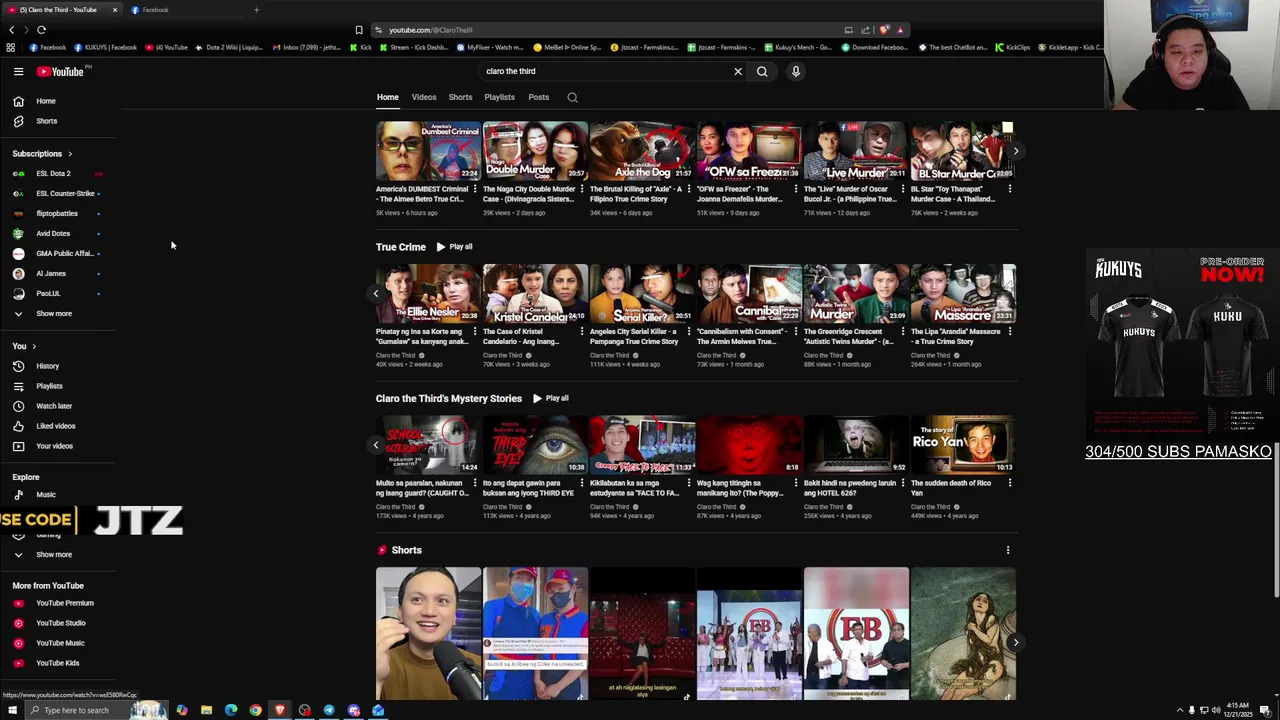Open the ESL Dota 2 subscription

[x=53, y=174]
